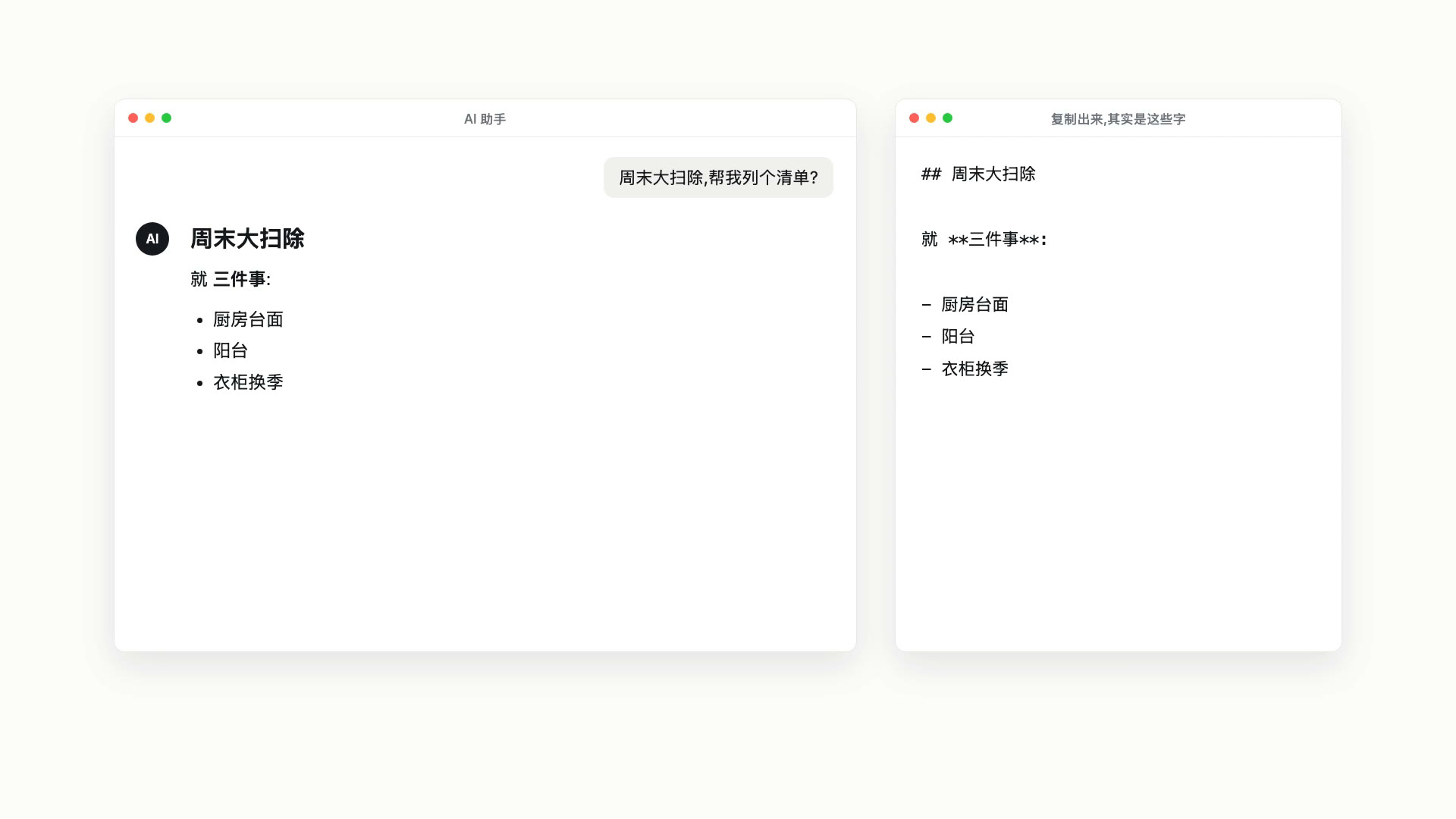This screenshot has height=819, width=1456.
Task: Click the window title 复制出来,其实是这些字
Action: click(1118, 119)
